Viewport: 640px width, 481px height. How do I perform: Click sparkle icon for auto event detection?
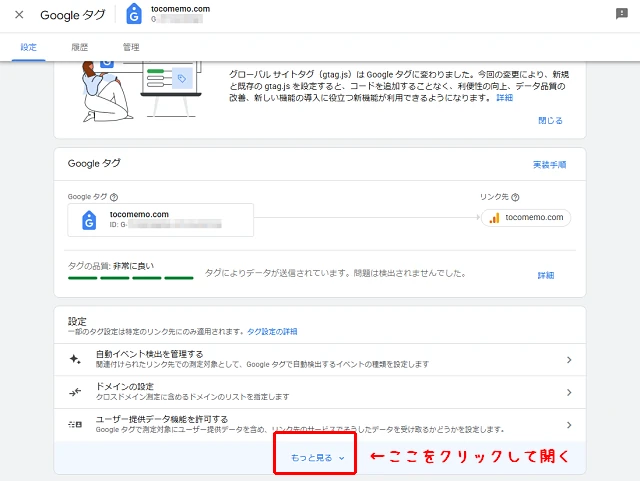pos(75,359)
